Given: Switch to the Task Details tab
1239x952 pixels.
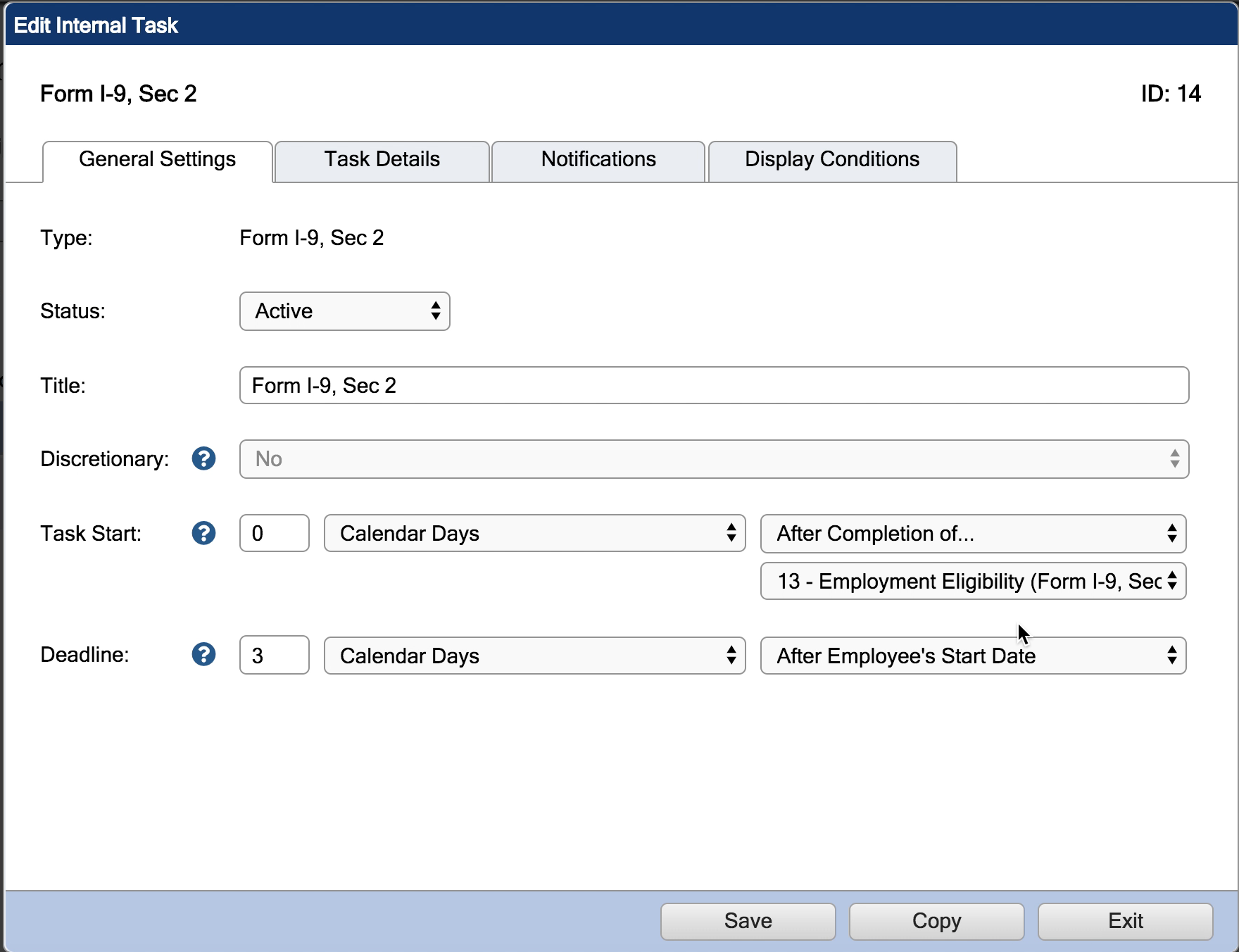Looking at the screenshot, I should click(381, 161).
